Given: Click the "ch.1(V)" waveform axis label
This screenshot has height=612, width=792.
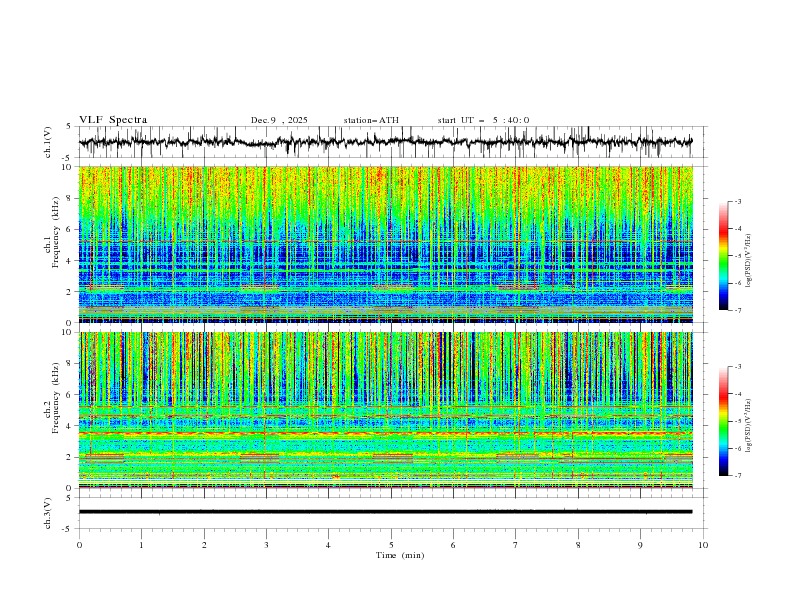Looking at the screenshot, I should pos(48,142).
